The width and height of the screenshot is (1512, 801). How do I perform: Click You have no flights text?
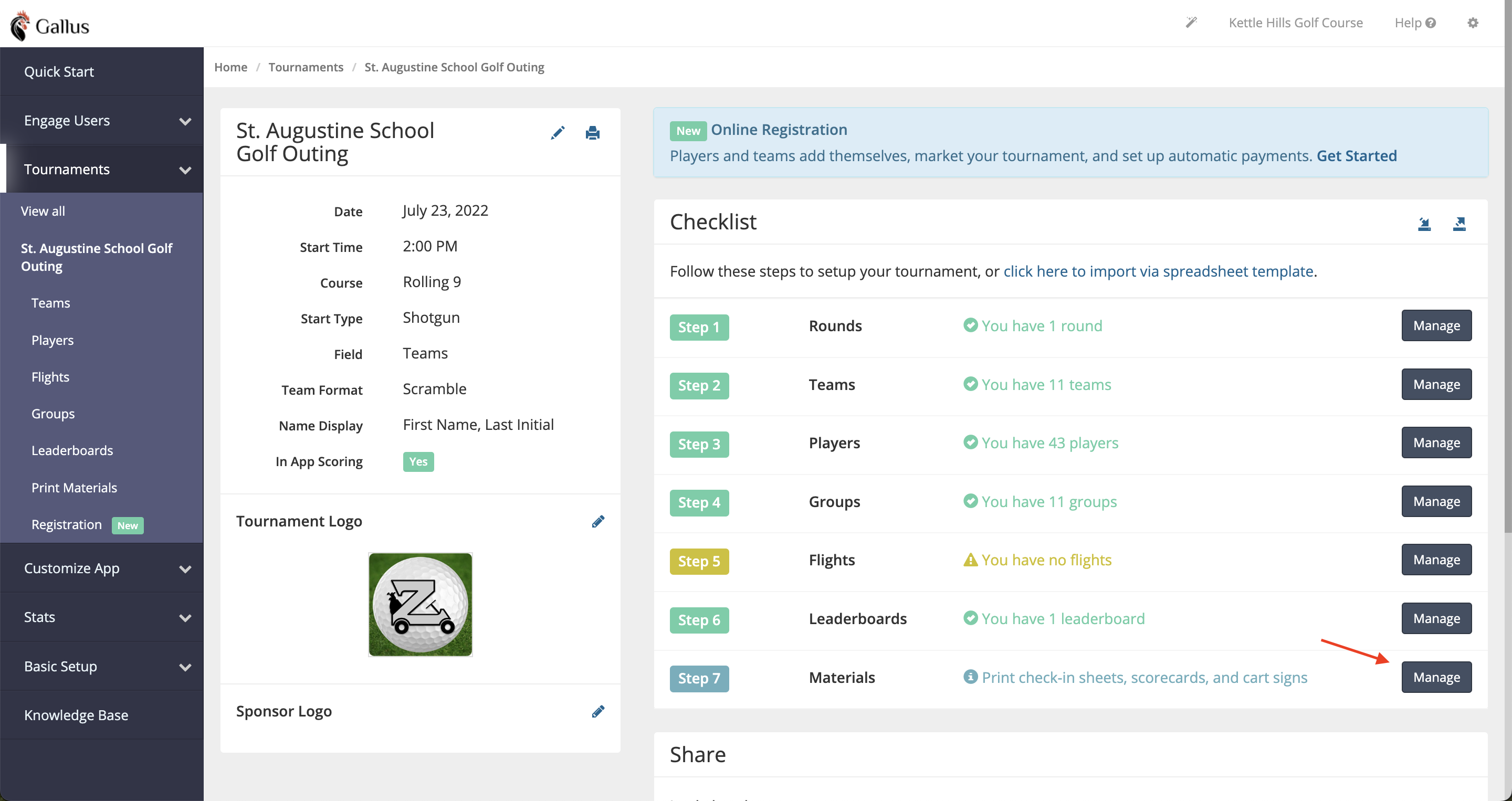pos(1046,560)
